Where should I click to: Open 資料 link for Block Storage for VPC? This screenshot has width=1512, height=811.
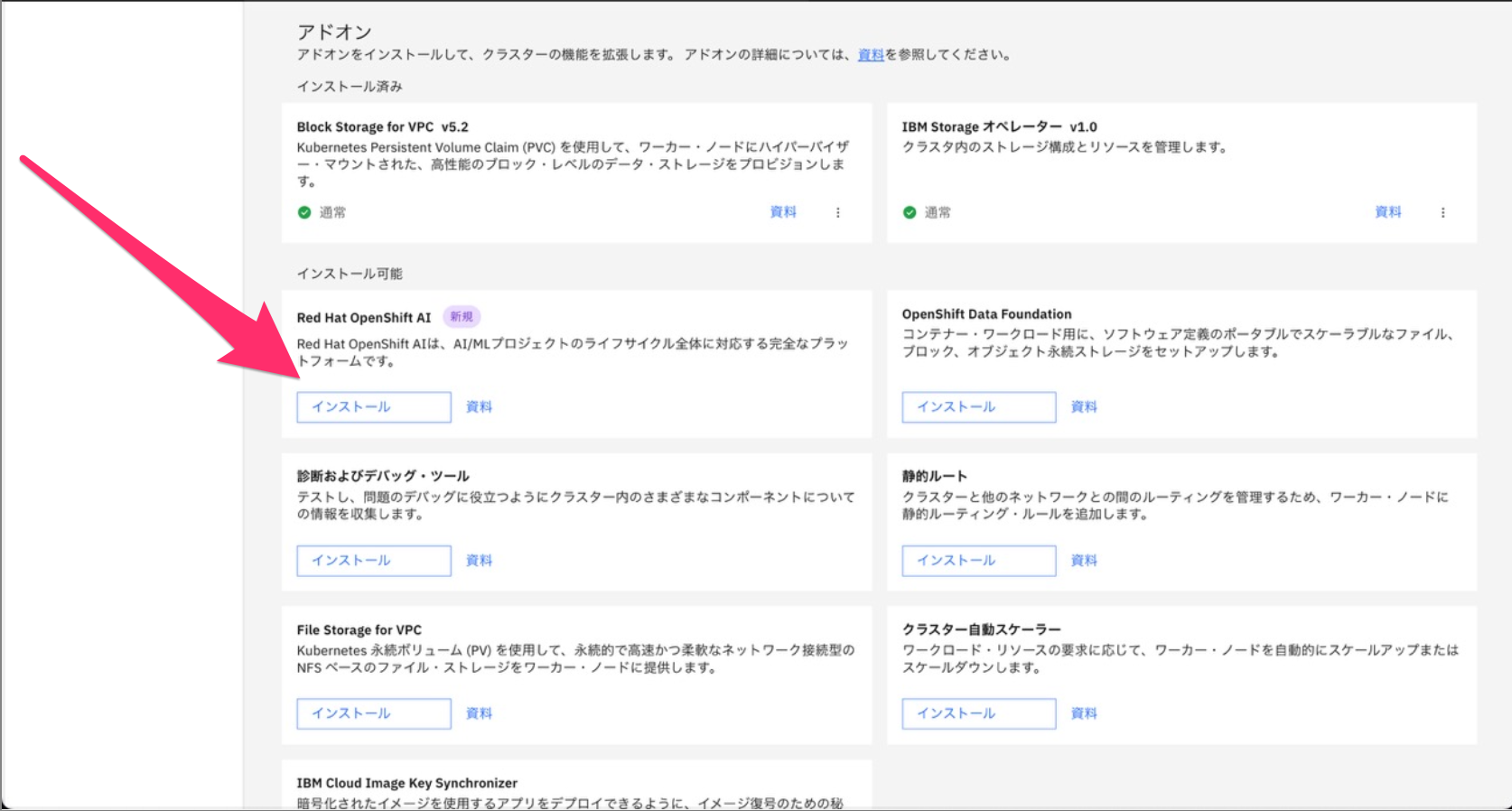point(783,212)
